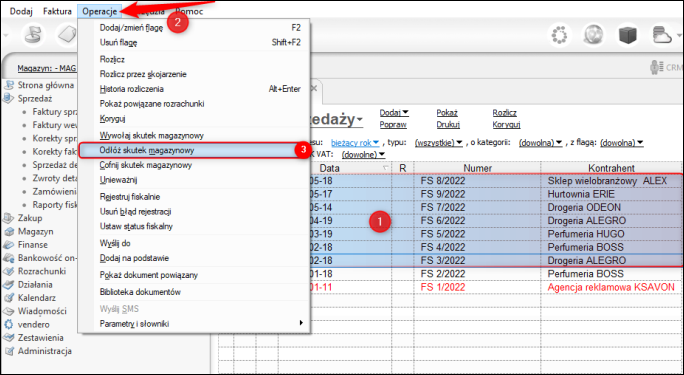Select Usuń flagę from the menu

point(194,43)
